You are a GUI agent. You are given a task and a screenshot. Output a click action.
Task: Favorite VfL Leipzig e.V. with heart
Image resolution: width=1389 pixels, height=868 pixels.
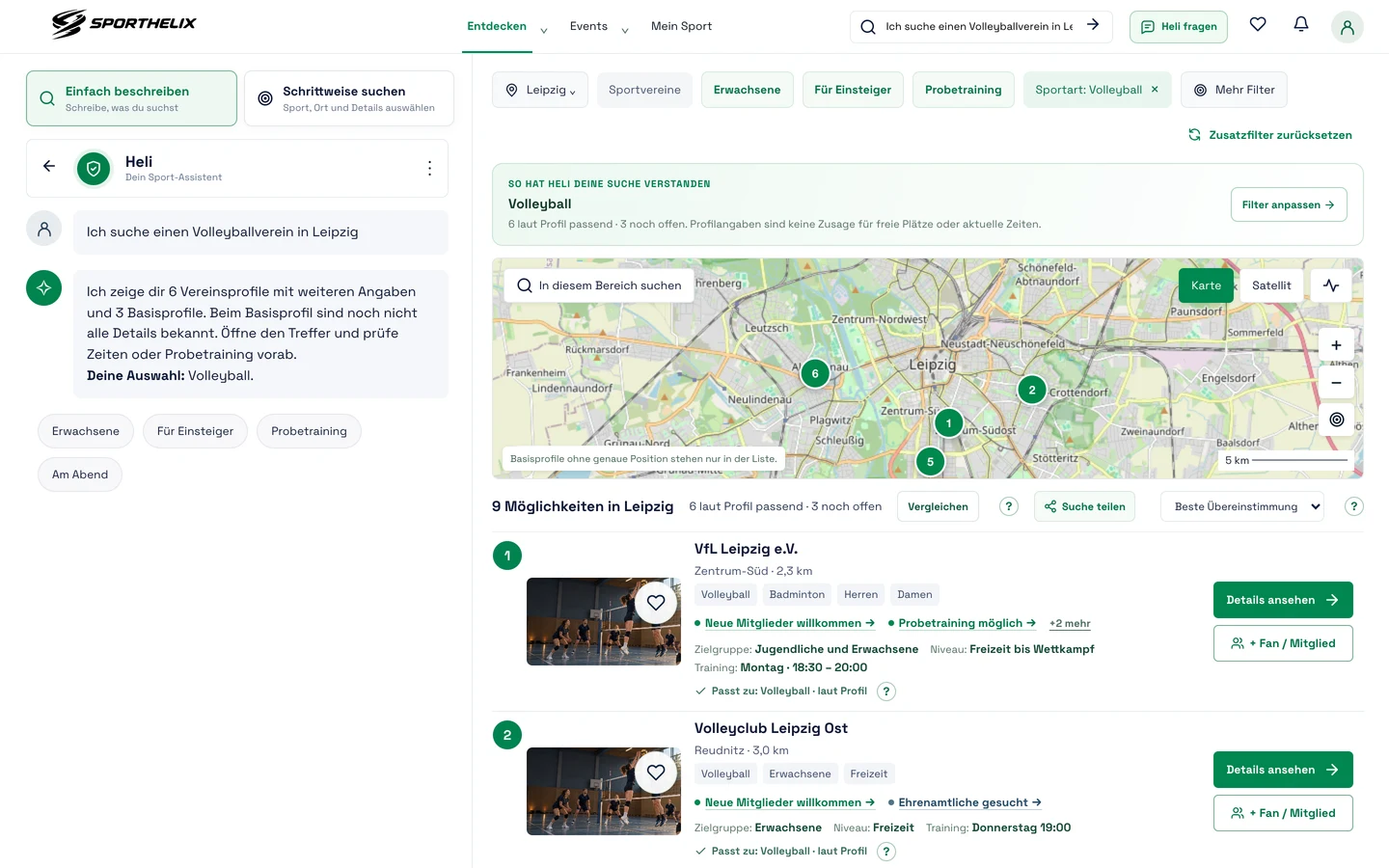pos(656,603)
